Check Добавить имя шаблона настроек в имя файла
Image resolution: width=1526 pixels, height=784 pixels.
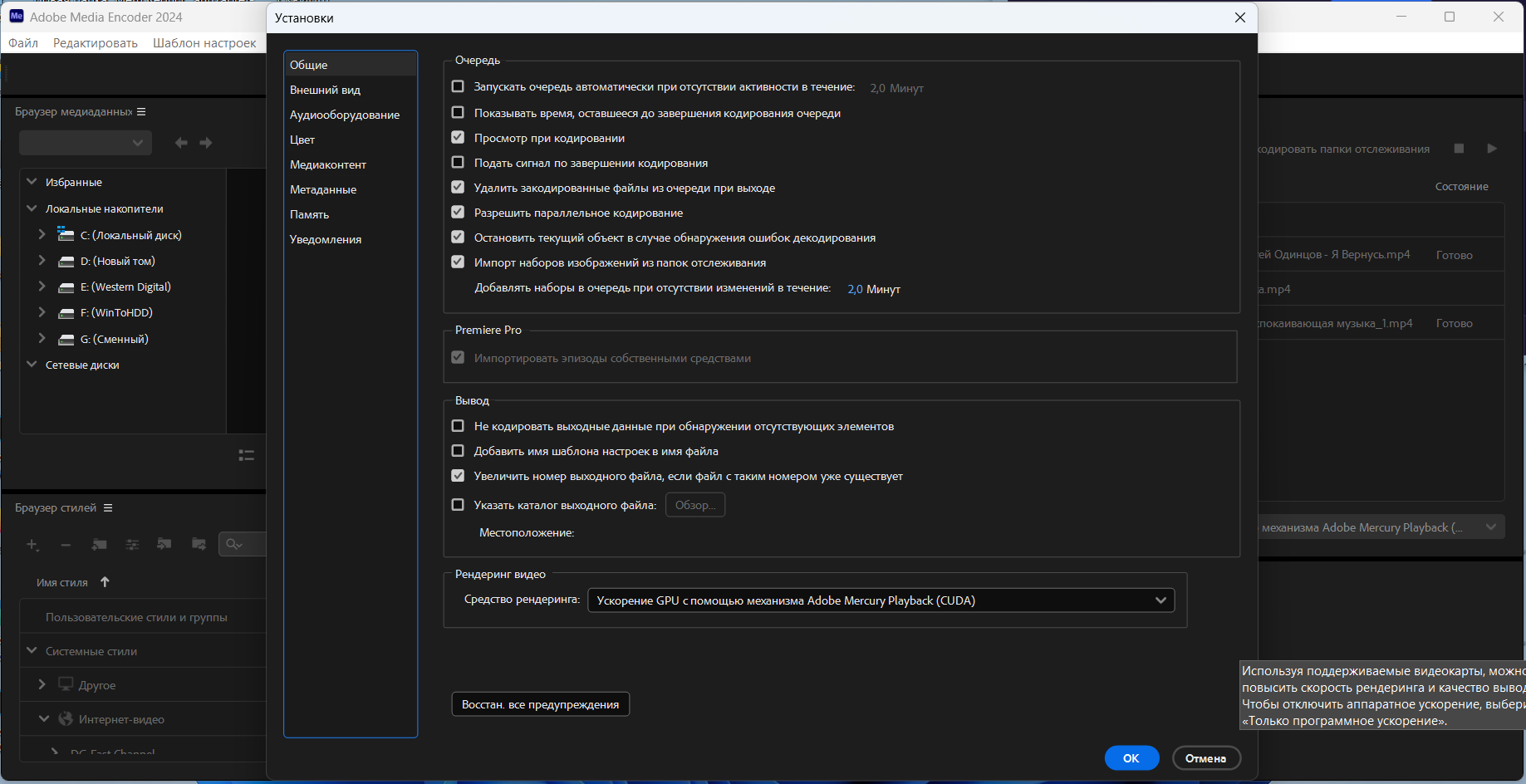(458, 451)
